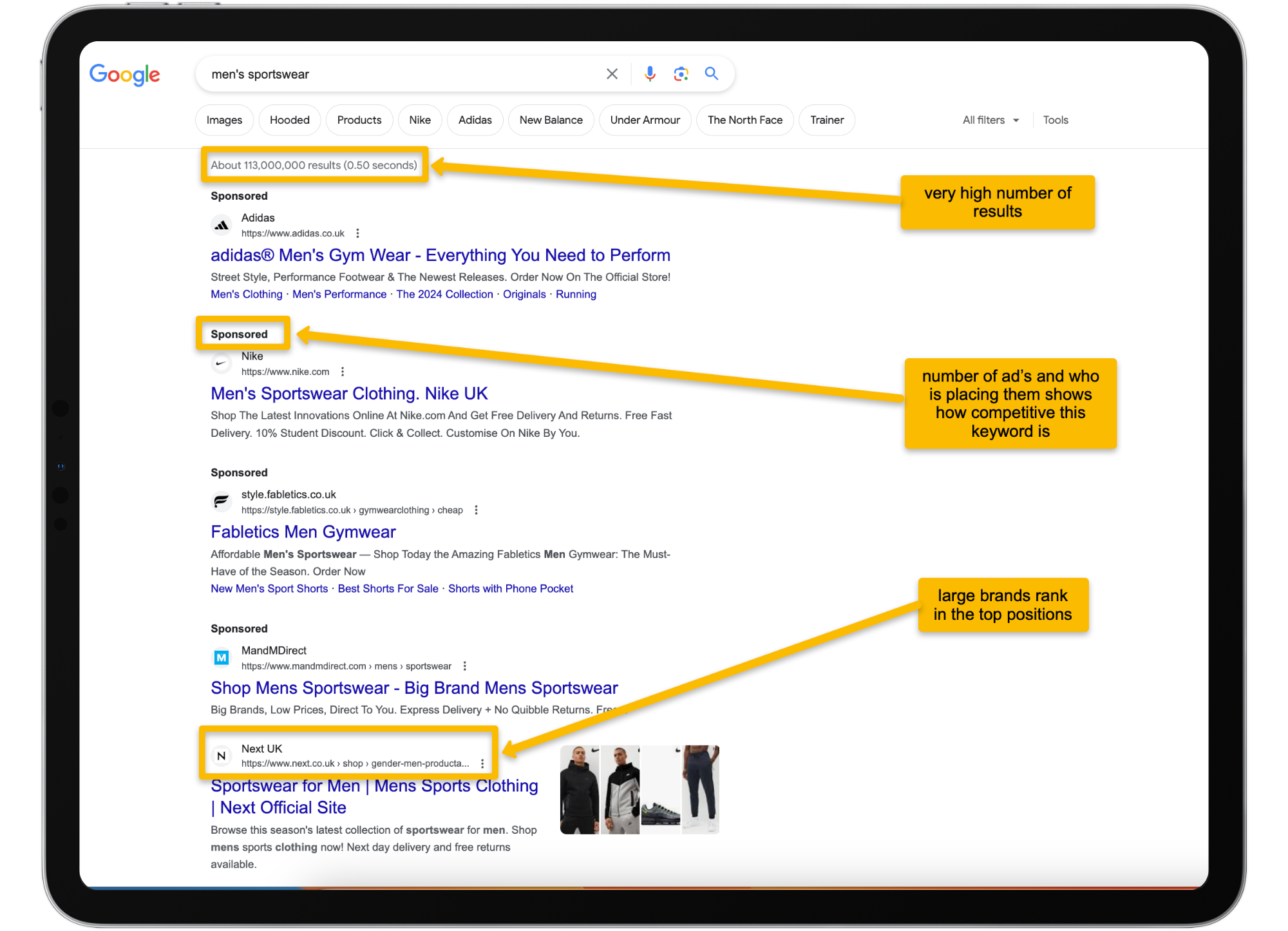Open the Tools menu
Viewport: 1288px width, 931px height.
tap(1056, 120)
